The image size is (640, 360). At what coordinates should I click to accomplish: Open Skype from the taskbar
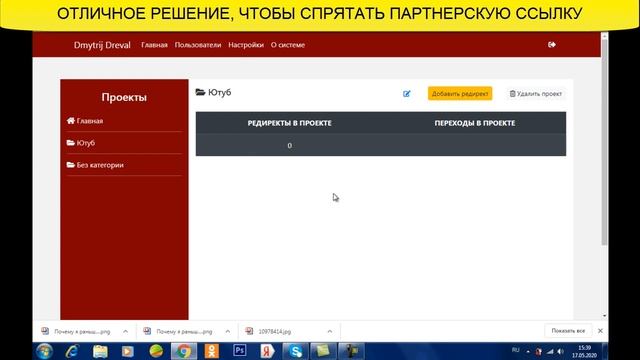pos(295,351)
